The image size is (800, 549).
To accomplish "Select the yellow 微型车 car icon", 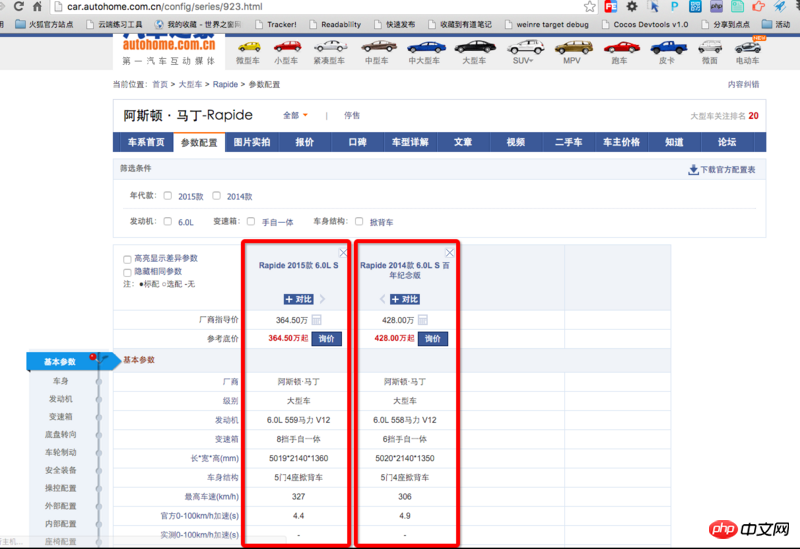I will coord(248,47).
